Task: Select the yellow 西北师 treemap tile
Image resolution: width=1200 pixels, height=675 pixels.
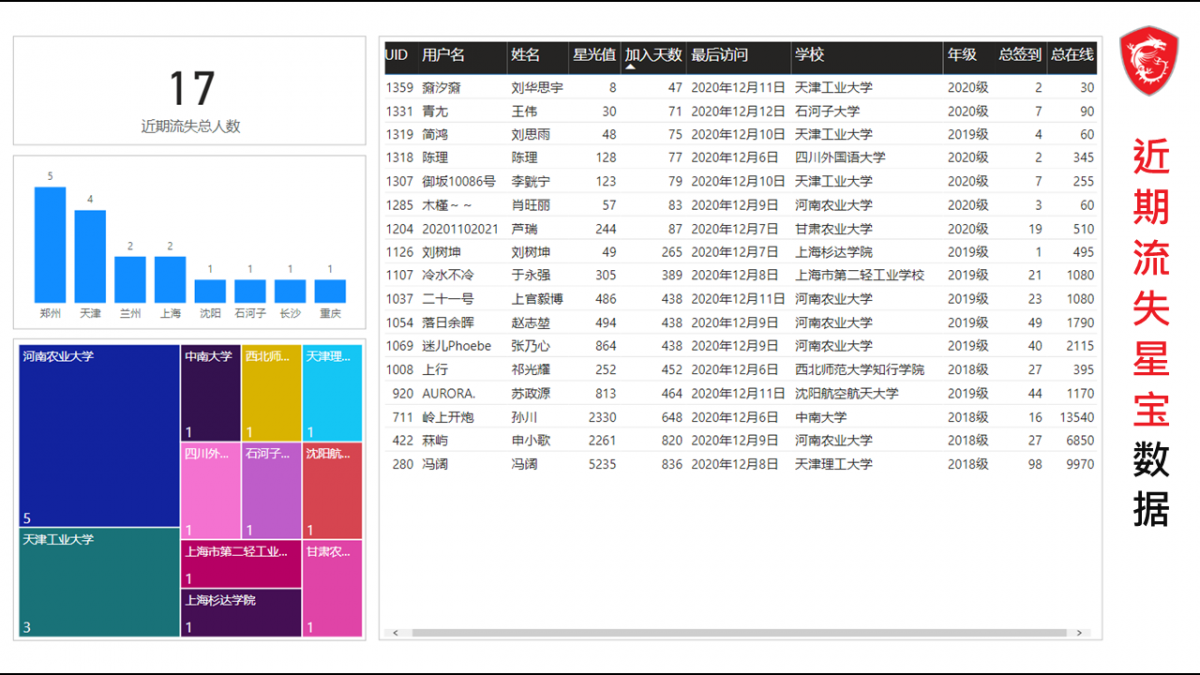Action: (272, 394)
